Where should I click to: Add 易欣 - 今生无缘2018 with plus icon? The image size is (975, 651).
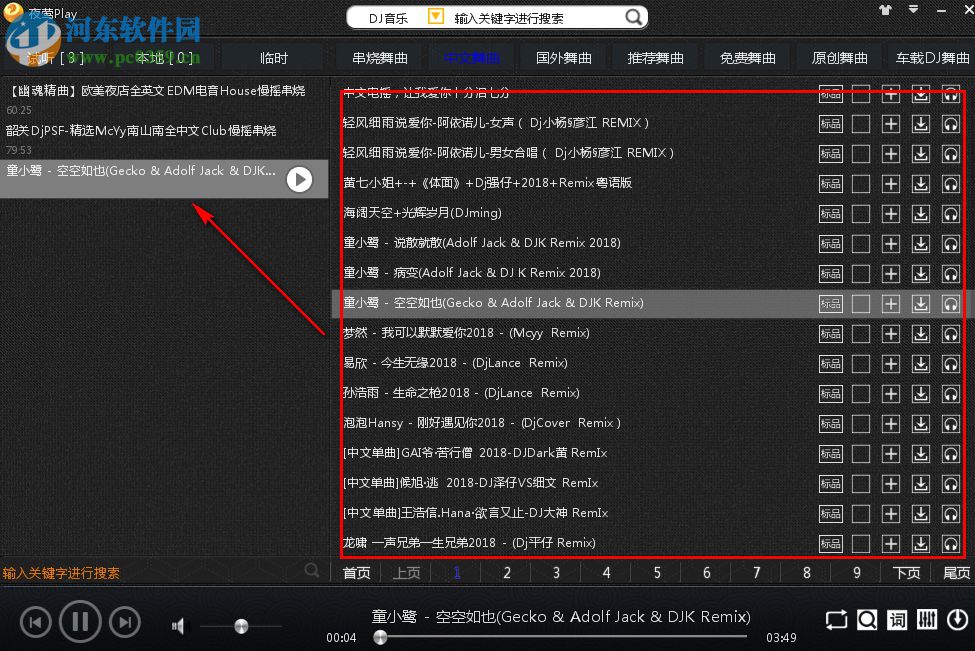pos(890,364)
